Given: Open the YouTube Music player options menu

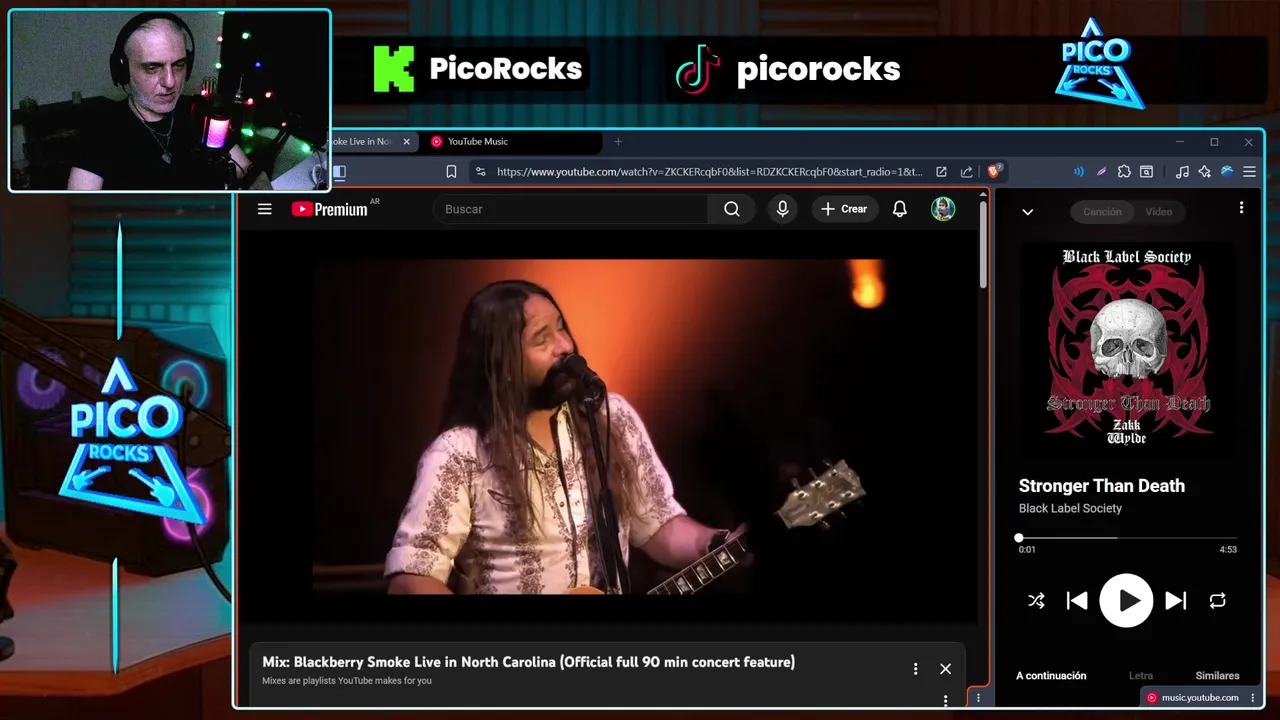Looking at the screenshot, I should point(1241,208).
